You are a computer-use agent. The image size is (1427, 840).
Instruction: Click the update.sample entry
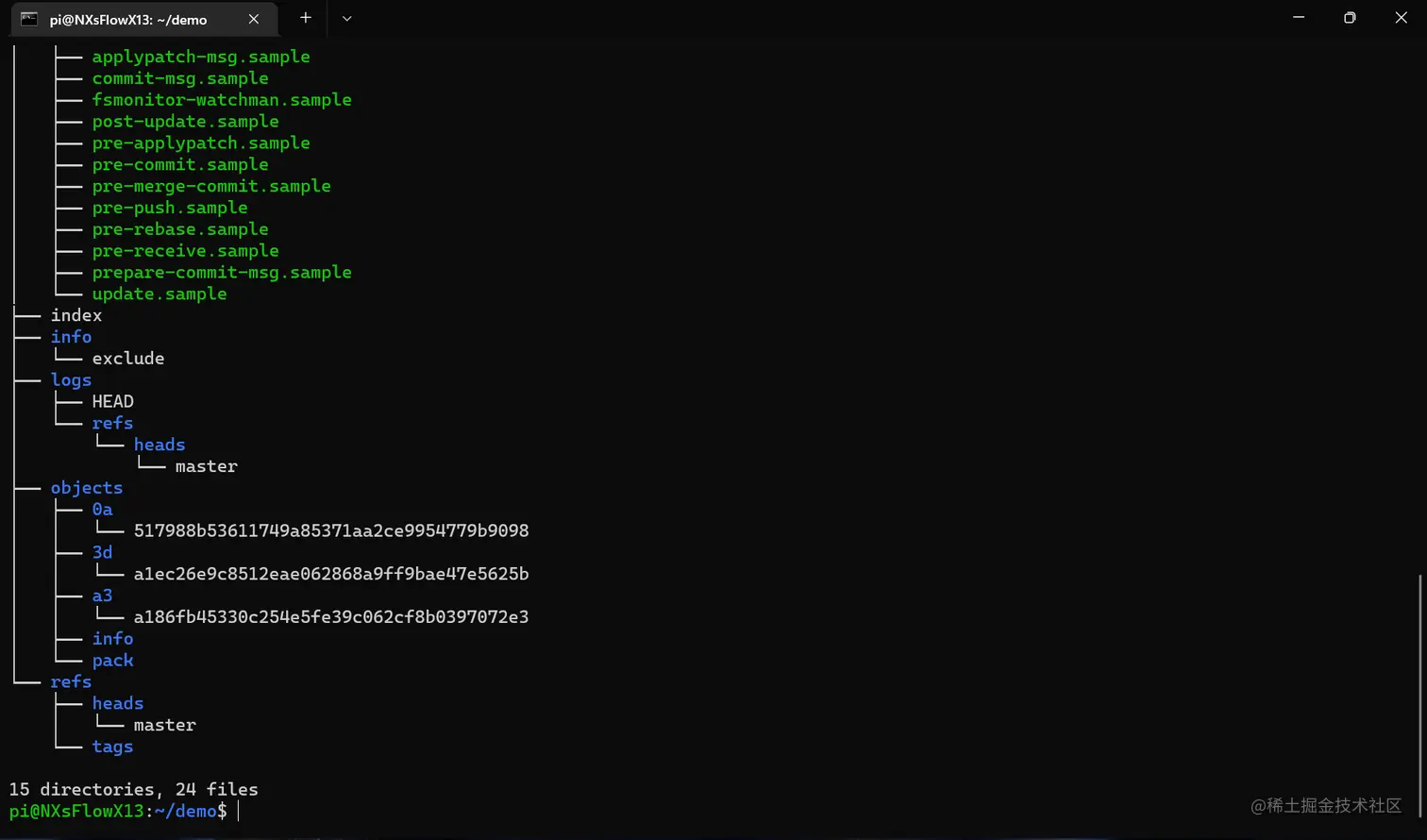pyautogui.click(x=159, y=294)
